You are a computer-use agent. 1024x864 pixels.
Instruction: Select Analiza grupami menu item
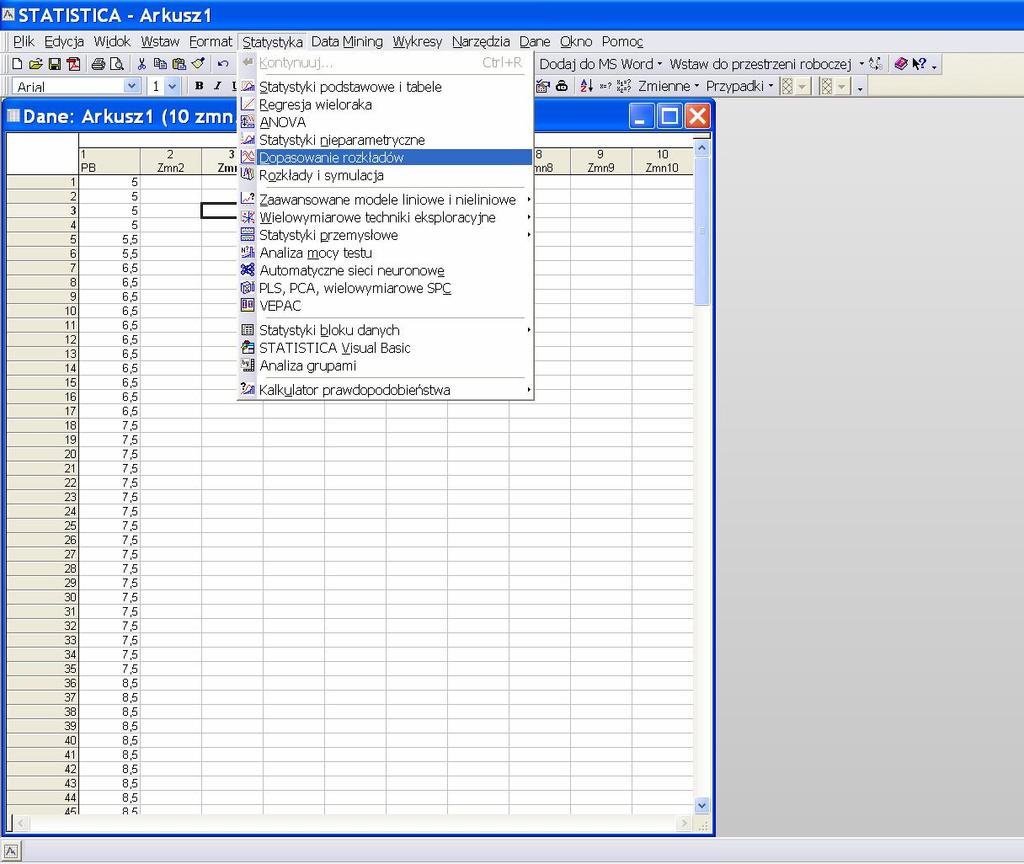(x=385, y=366)
